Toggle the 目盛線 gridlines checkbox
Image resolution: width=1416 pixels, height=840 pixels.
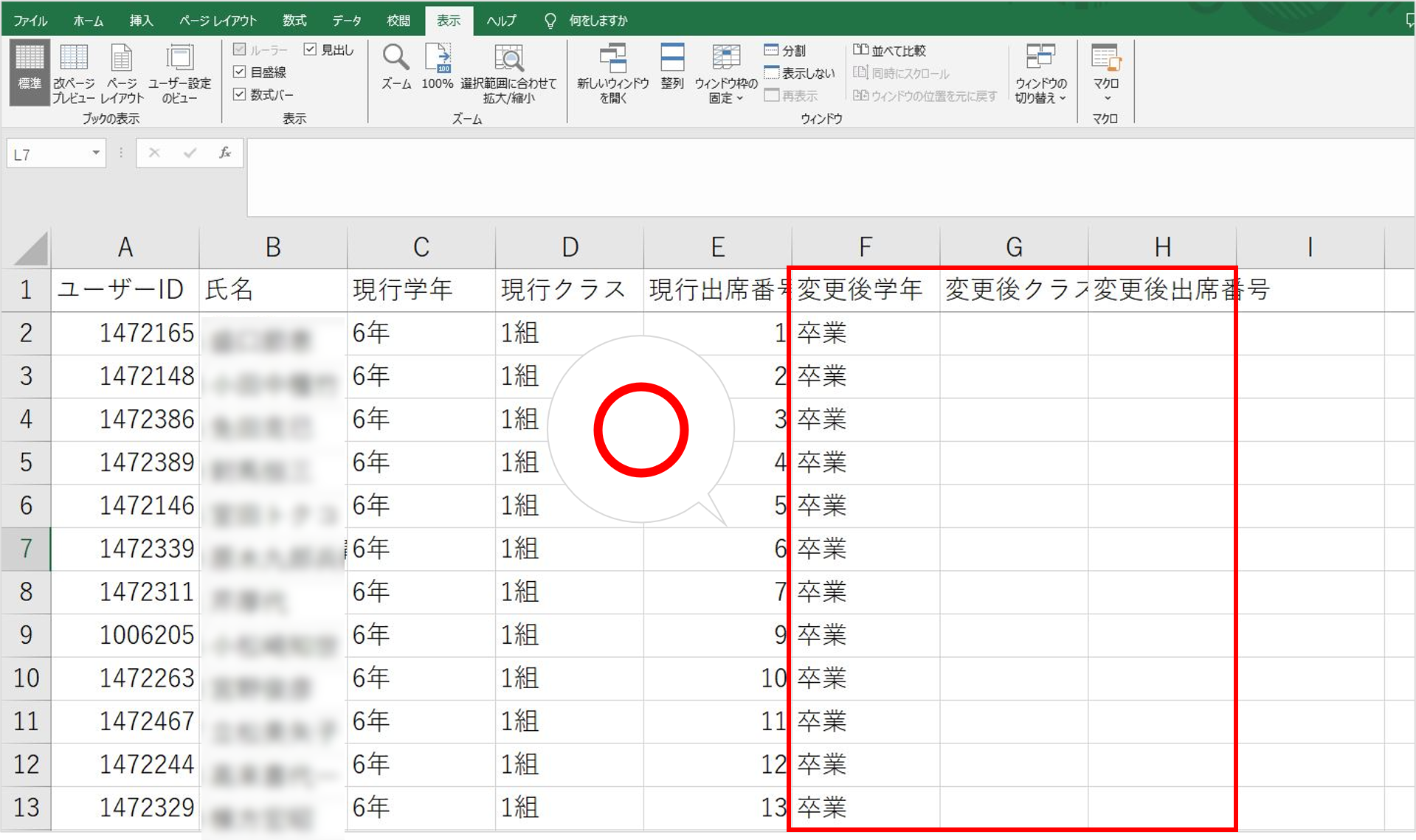click(x=239, y=72)
